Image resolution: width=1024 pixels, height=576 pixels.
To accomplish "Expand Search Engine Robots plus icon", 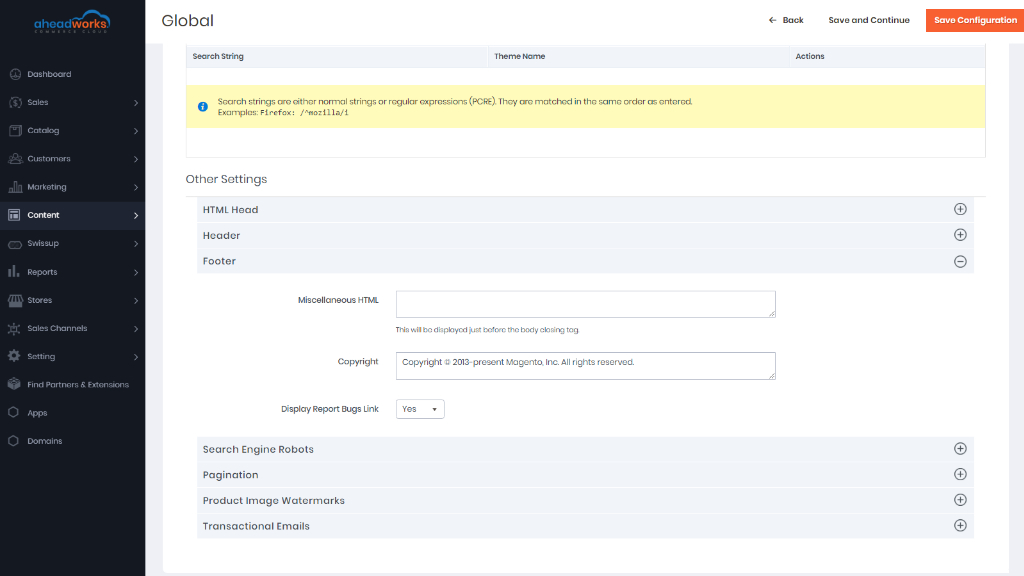I will click(x=960, y=449).
